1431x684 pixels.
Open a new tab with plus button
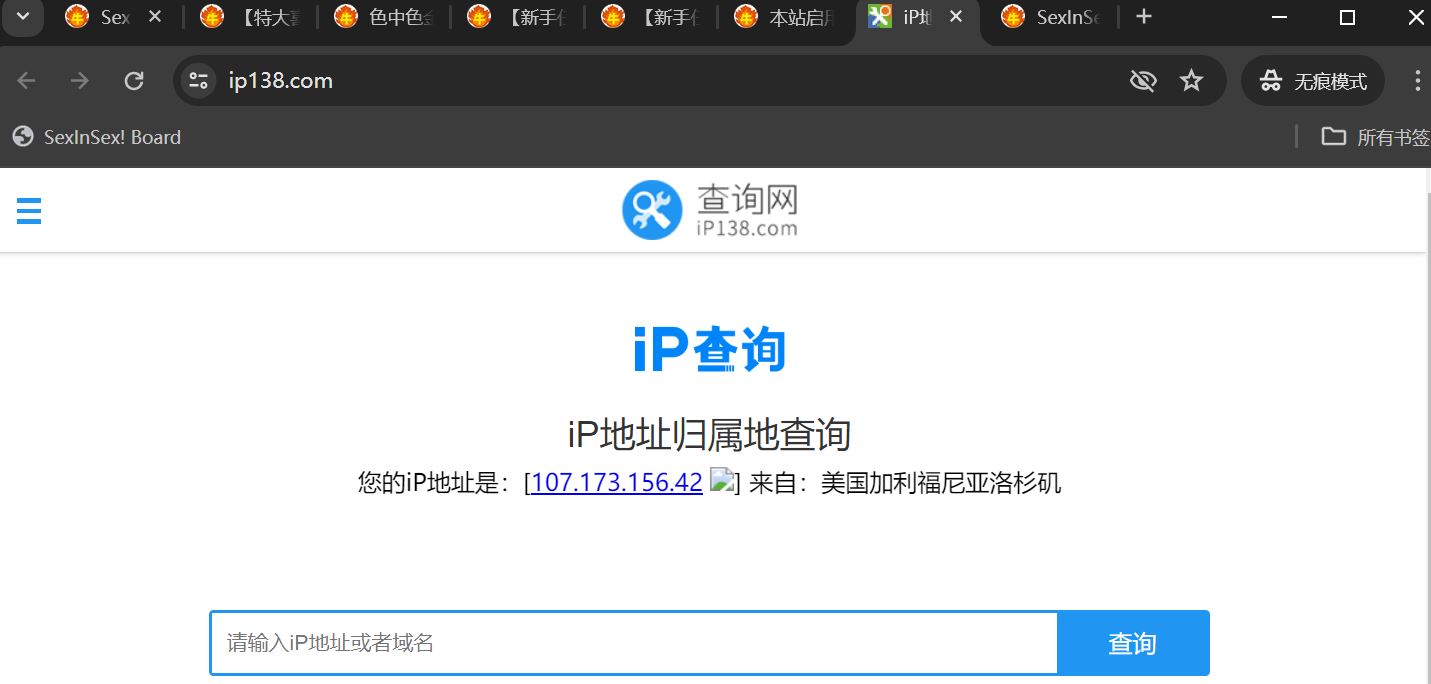(1145, 17)
